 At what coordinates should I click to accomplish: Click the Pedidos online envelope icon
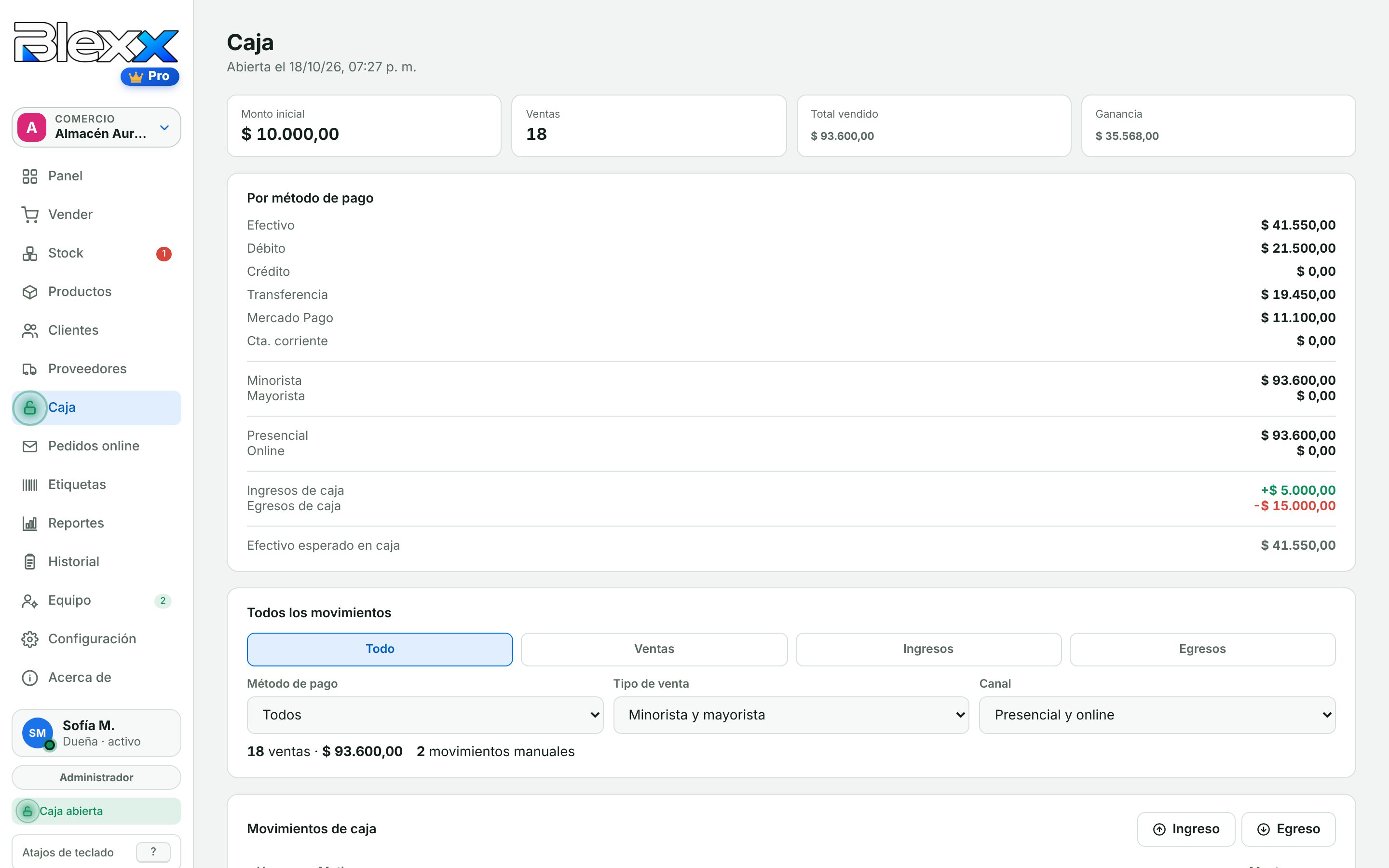click(x=30, y=446)
